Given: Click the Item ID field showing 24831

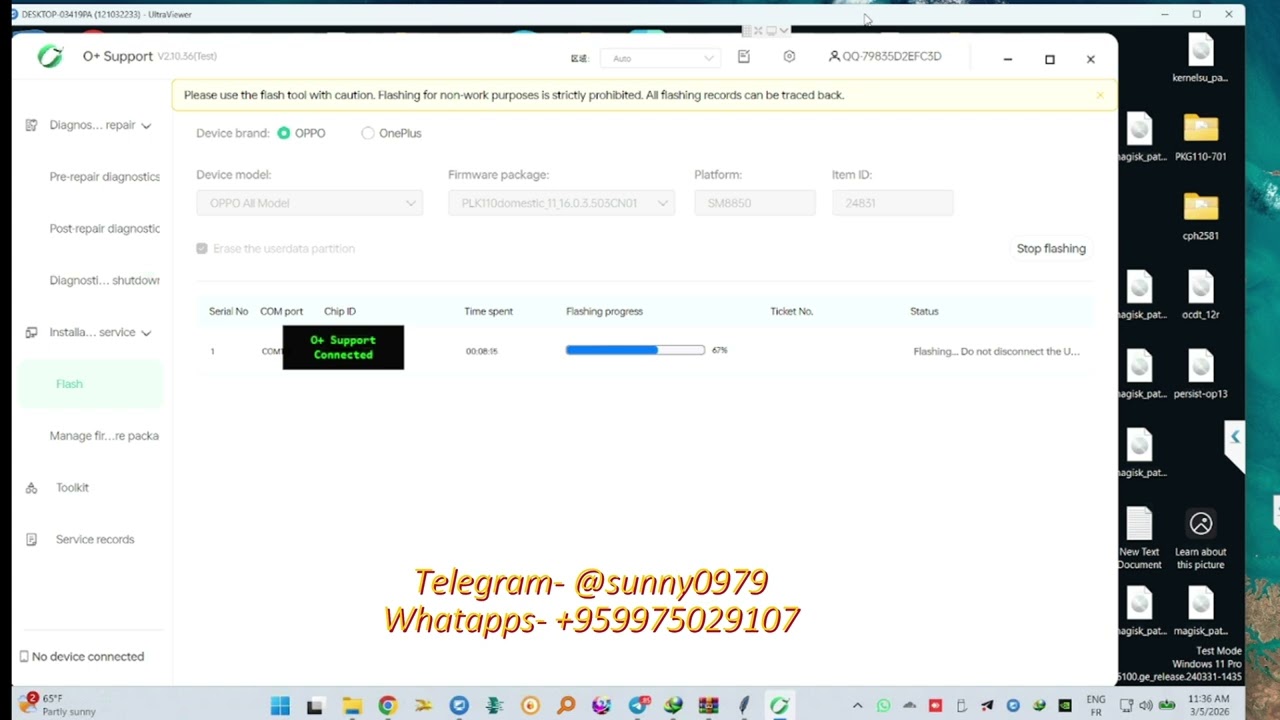Looking at the screenshot, I should tap(892, 203).
